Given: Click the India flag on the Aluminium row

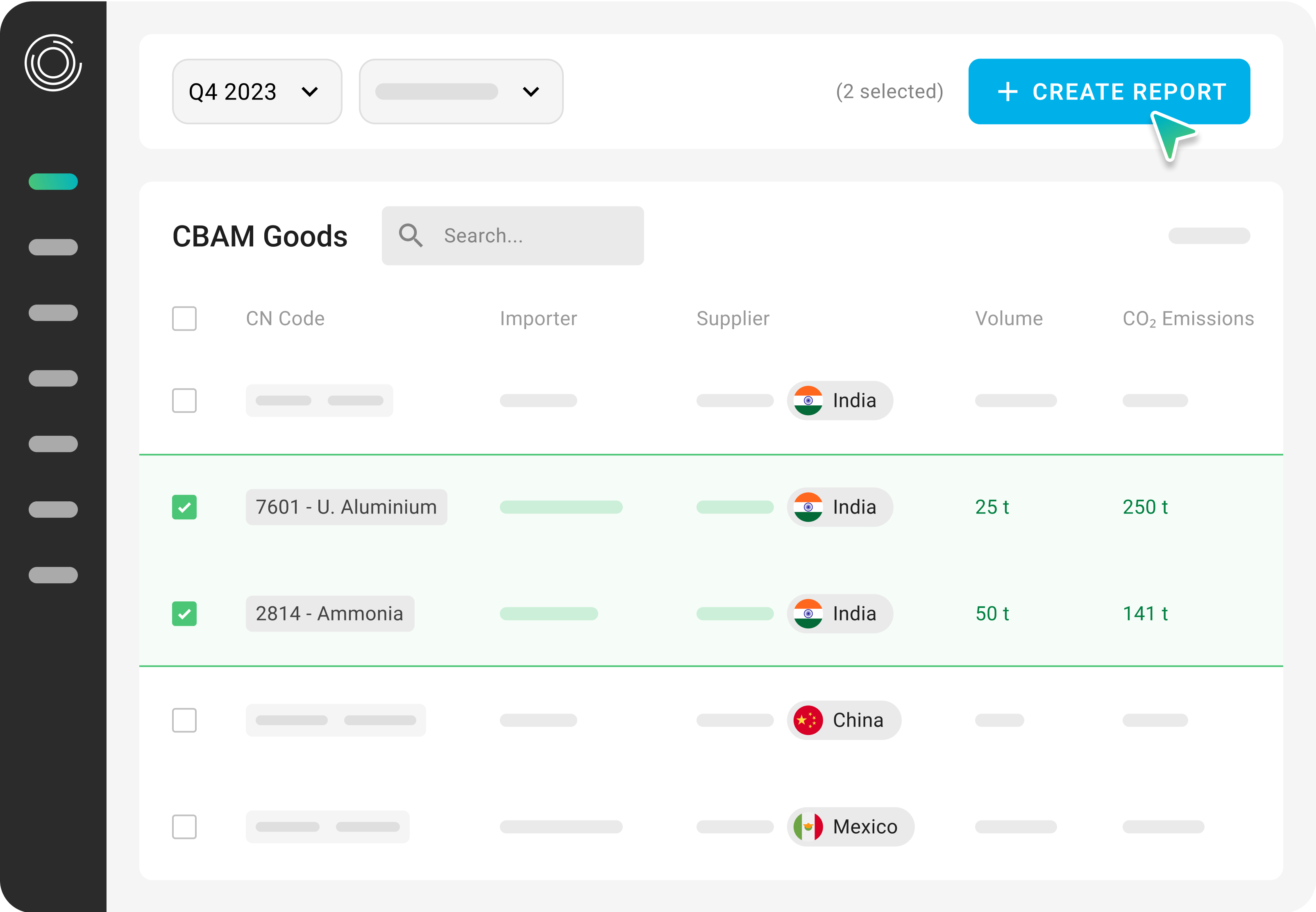Looking at the screenshot, I should tap(809, 507).
